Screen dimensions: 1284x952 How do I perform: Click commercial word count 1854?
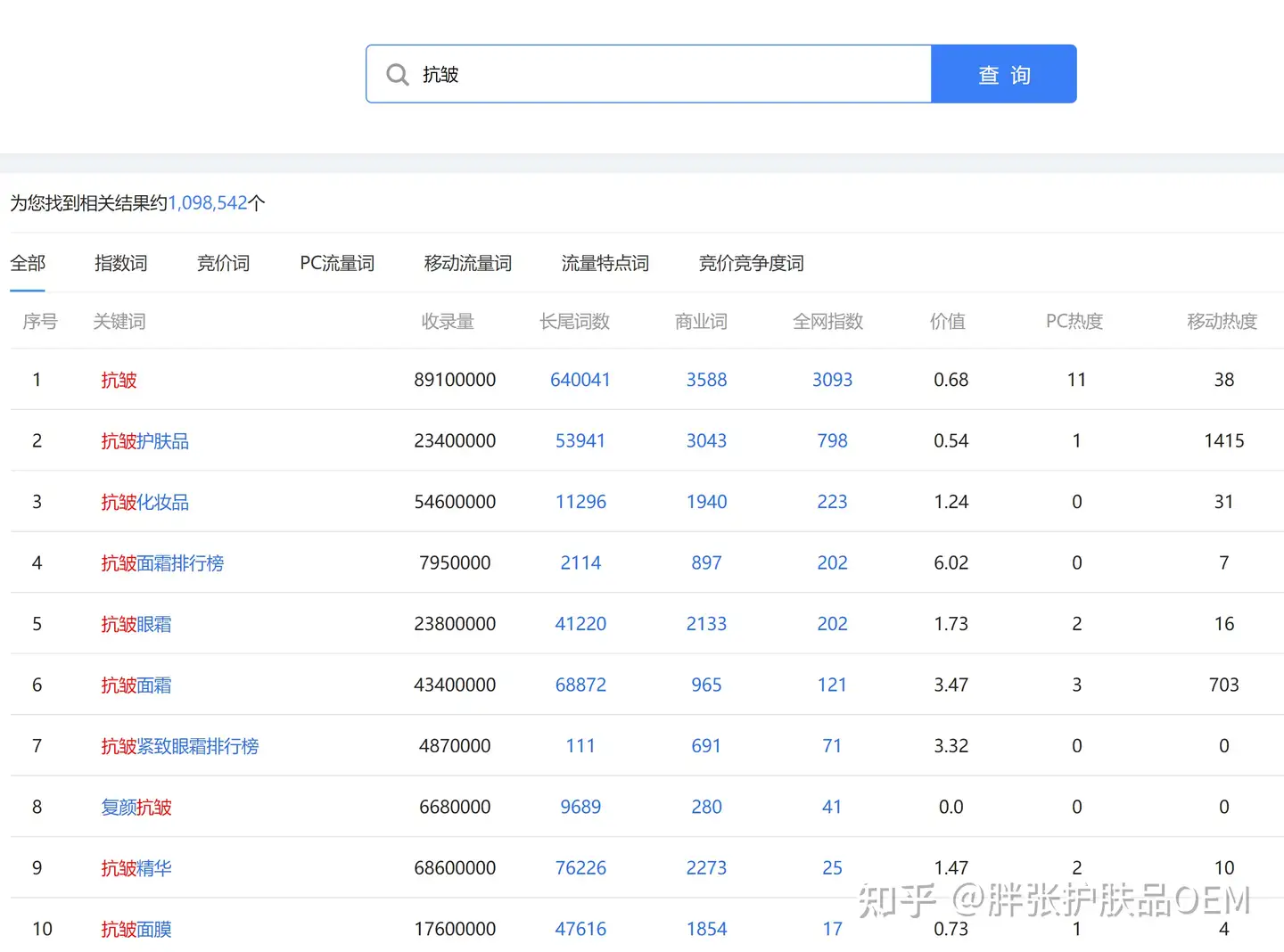coord(706,929)
